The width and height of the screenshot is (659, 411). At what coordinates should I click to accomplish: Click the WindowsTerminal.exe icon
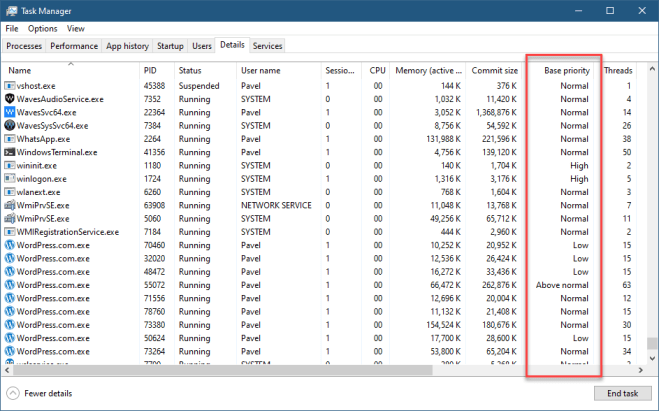10,152
